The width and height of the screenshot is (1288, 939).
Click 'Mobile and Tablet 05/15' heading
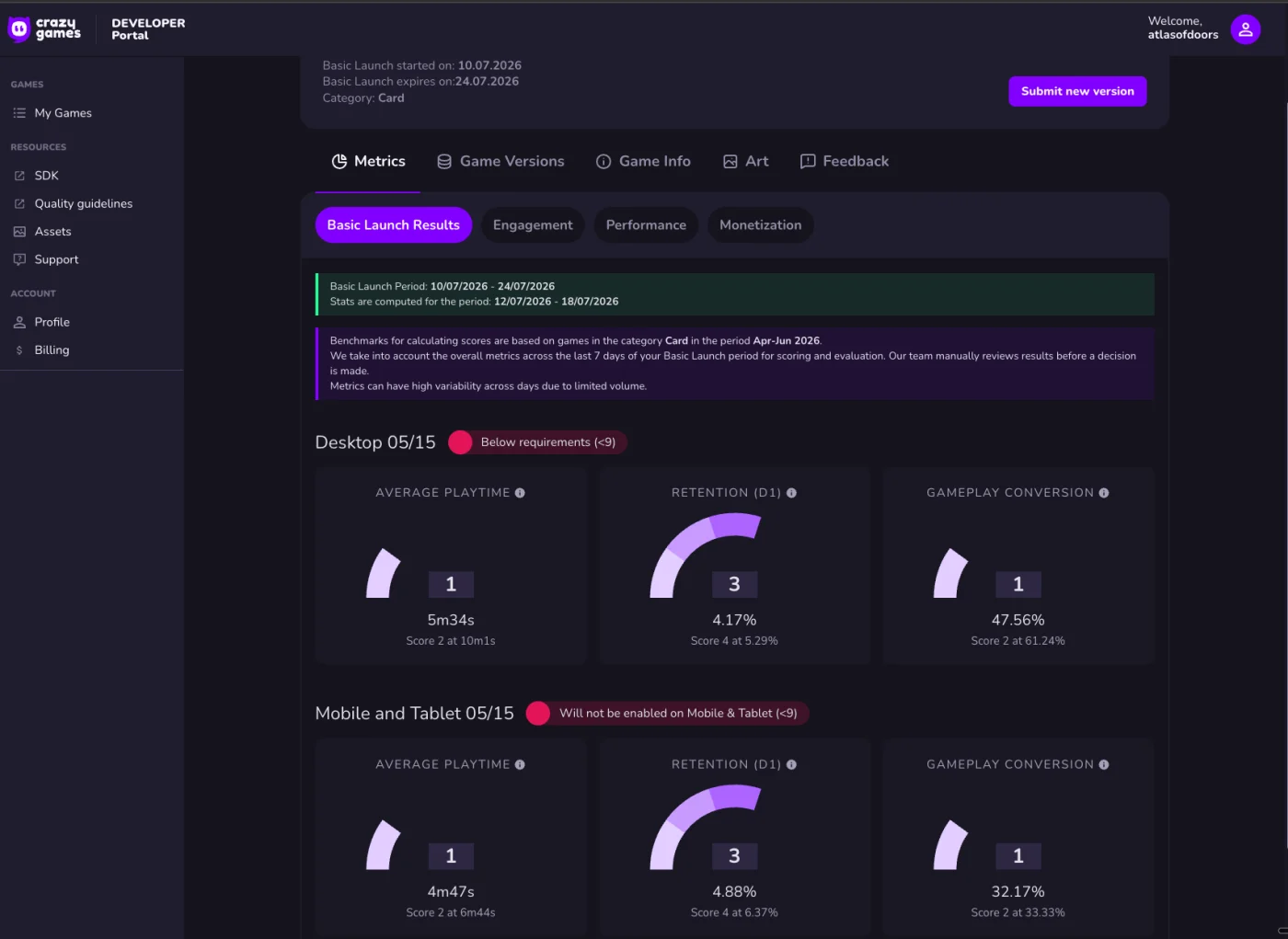(x=414, y=714)
